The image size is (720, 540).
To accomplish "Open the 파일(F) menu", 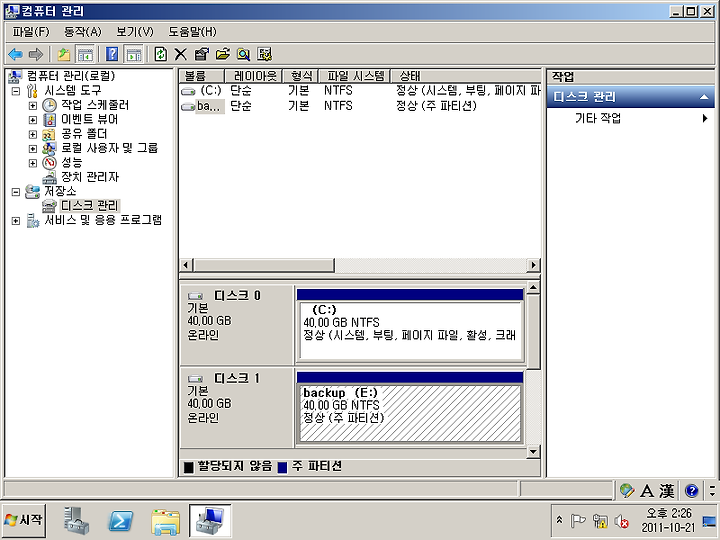I will (x=30, y=32).
